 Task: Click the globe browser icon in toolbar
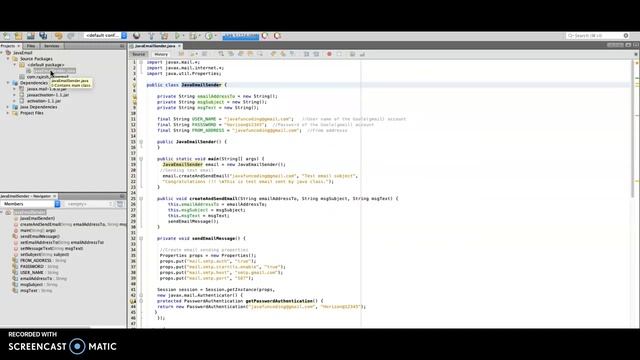tap(136, 36)
